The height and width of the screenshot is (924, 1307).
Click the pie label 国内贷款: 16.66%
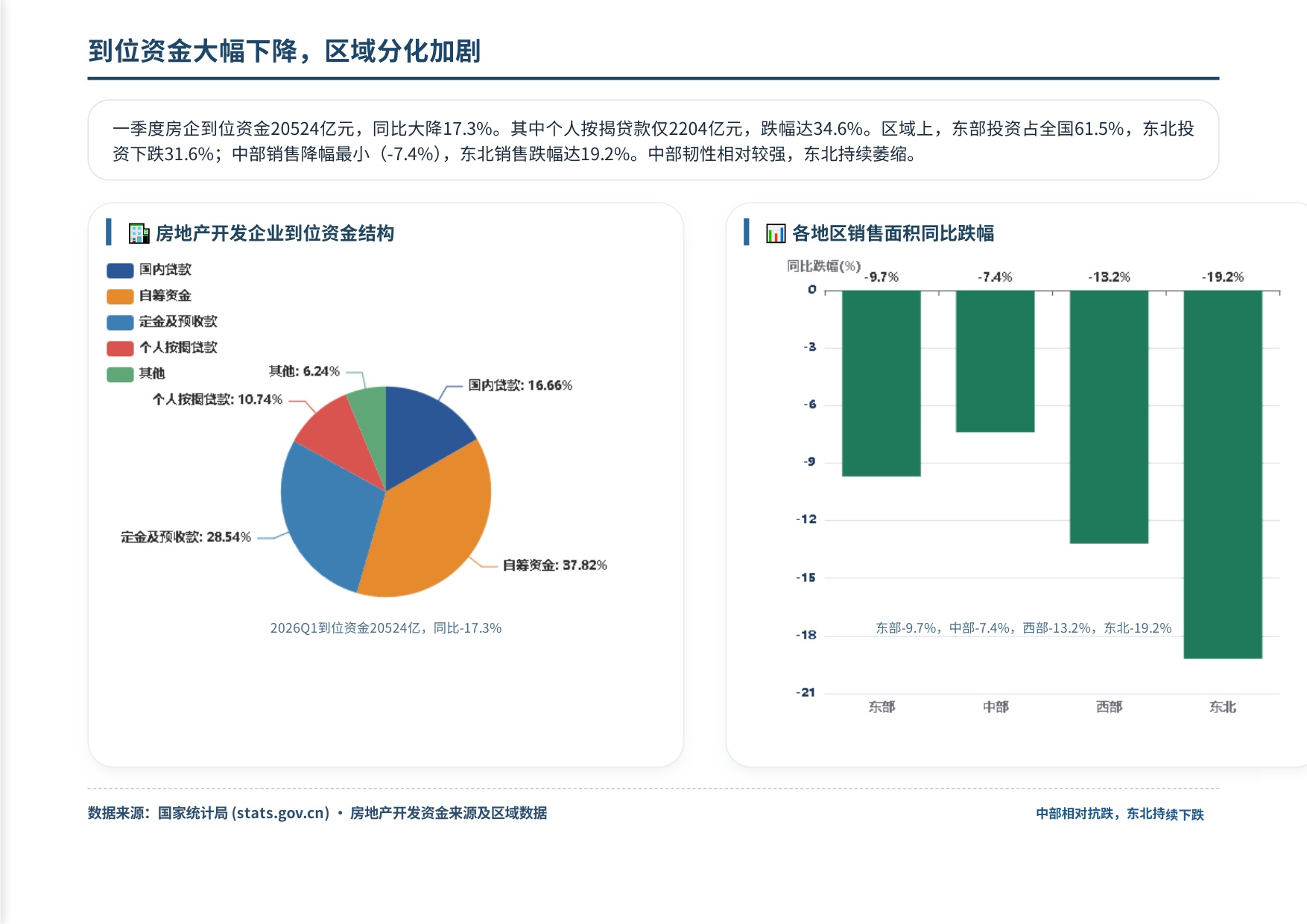click(x=520, y=385)
